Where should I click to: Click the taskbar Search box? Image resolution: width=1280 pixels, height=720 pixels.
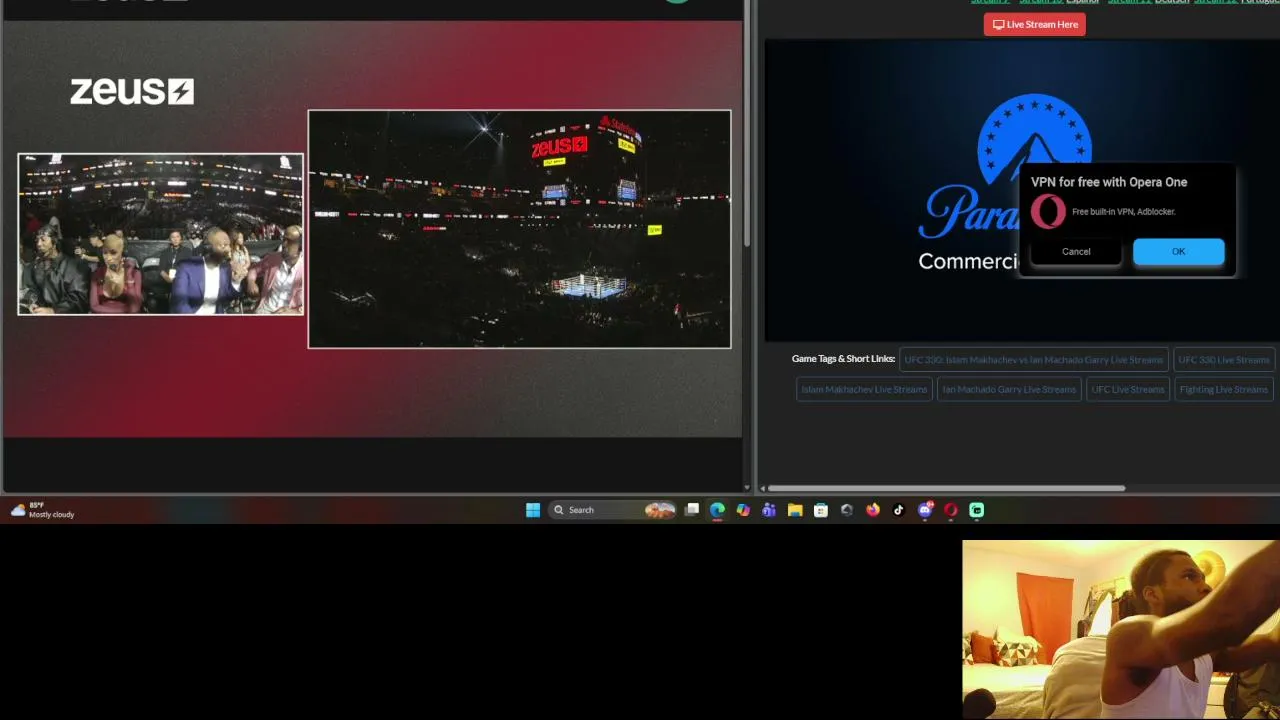pyautogui.click(x=613, y=510)
